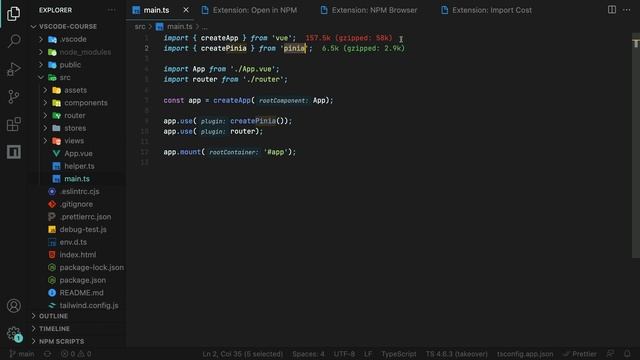Open .gitignore file

(76, 204)
